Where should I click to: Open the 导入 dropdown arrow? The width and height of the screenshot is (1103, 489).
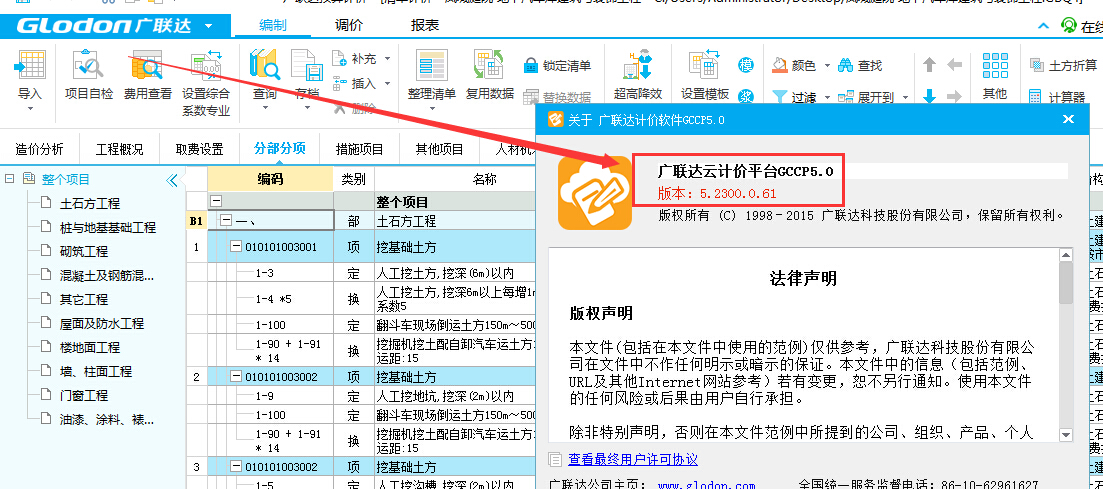click(30, 110)
